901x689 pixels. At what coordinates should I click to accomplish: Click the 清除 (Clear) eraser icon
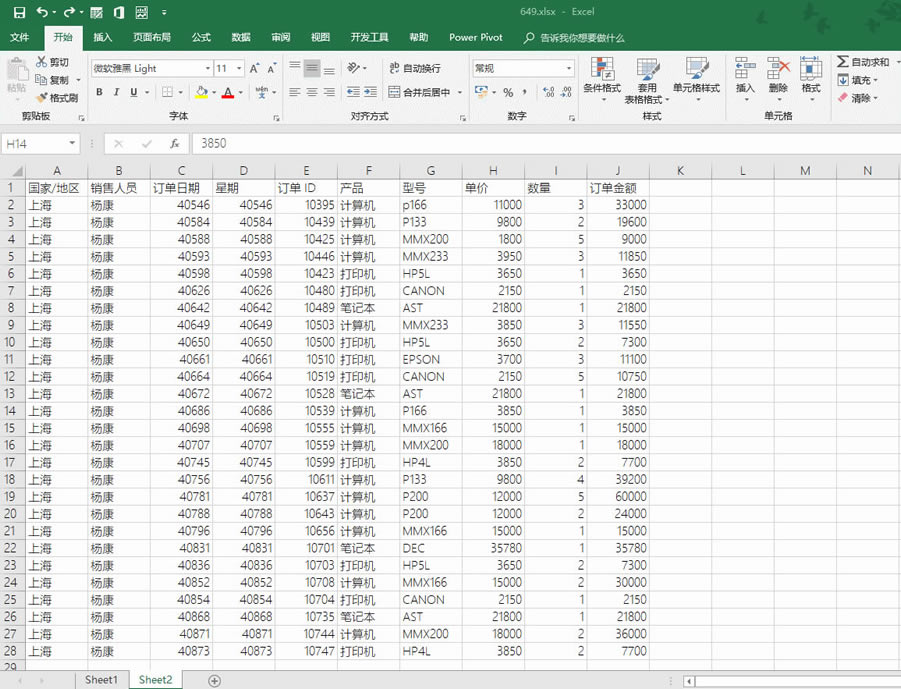[843, 98]
